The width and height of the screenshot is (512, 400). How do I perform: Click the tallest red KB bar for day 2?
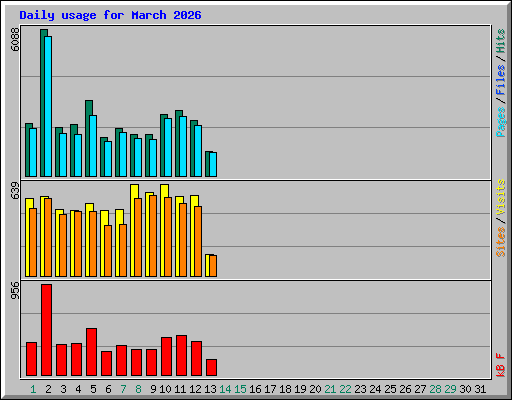[x=46, y=330]
